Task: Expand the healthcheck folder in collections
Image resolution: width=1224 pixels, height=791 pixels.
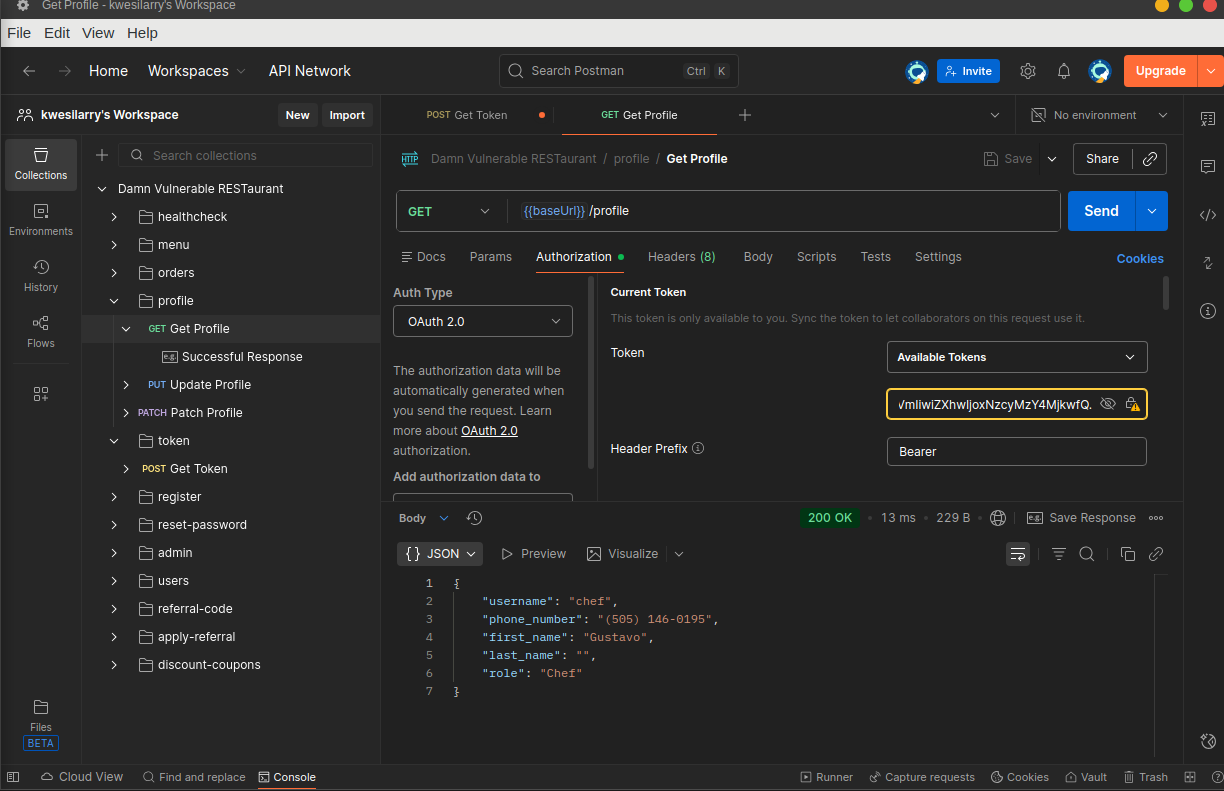Action: tap(114, 217)
